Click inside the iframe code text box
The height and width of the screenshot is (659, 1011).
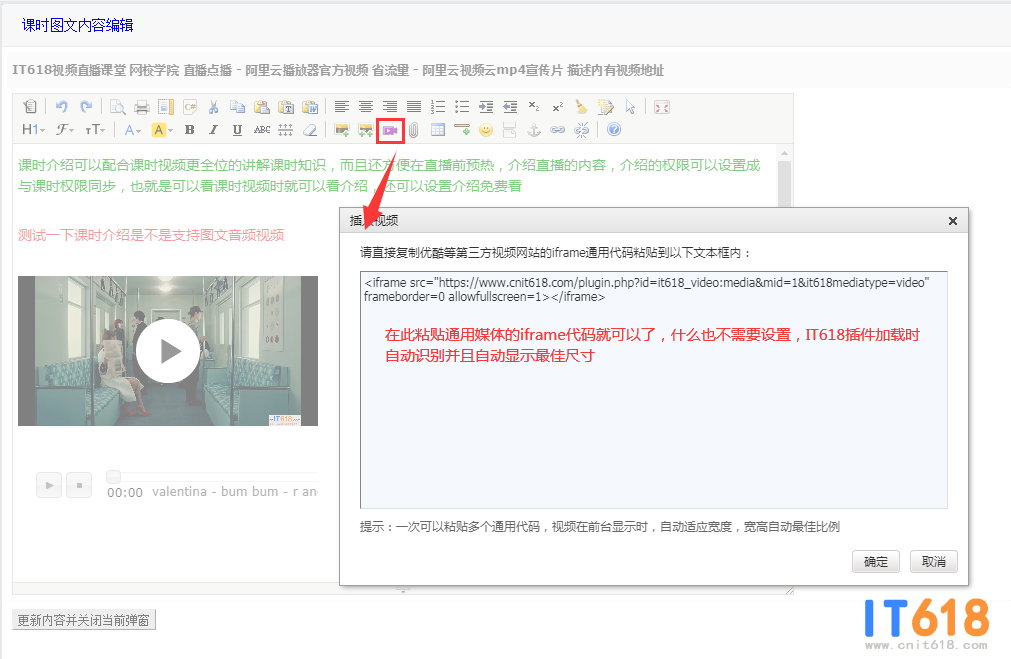(653, 430)
